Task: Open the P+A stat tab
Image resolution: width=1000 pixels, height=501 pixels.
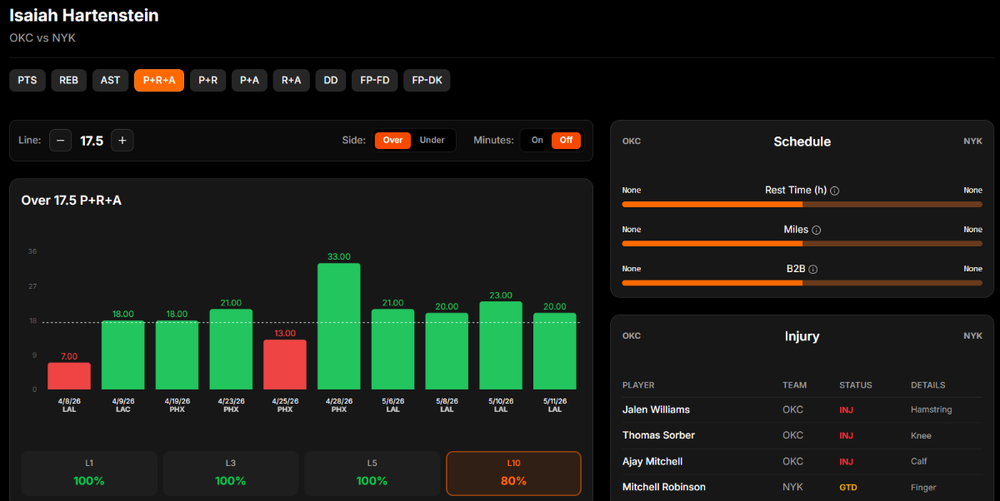Action: pos(249,80)
